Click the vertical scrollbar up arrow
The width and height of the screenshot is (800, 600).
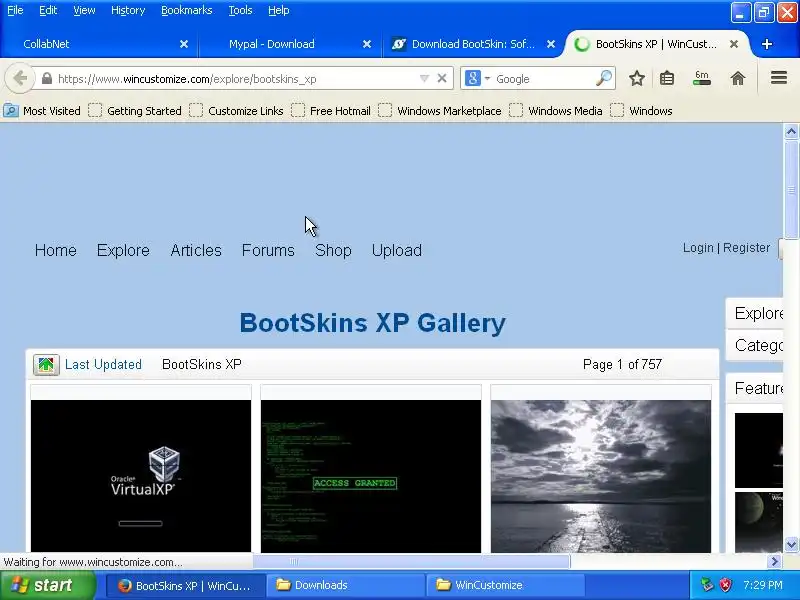click(791, 132)
